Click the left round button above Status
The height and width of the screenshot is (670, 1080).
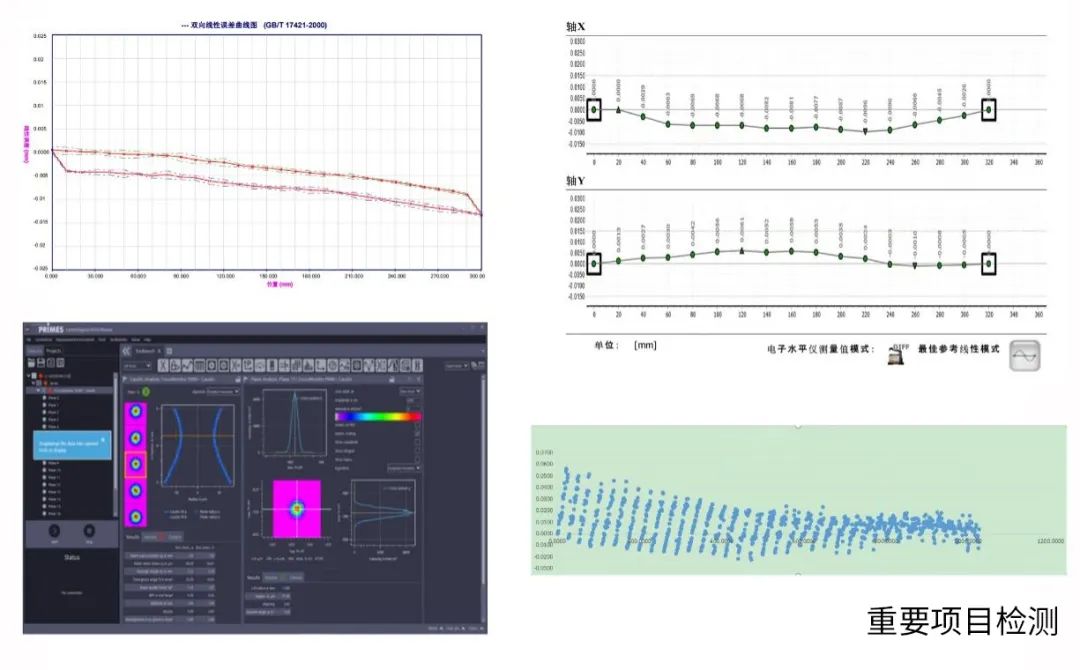[x=53, y=531]
